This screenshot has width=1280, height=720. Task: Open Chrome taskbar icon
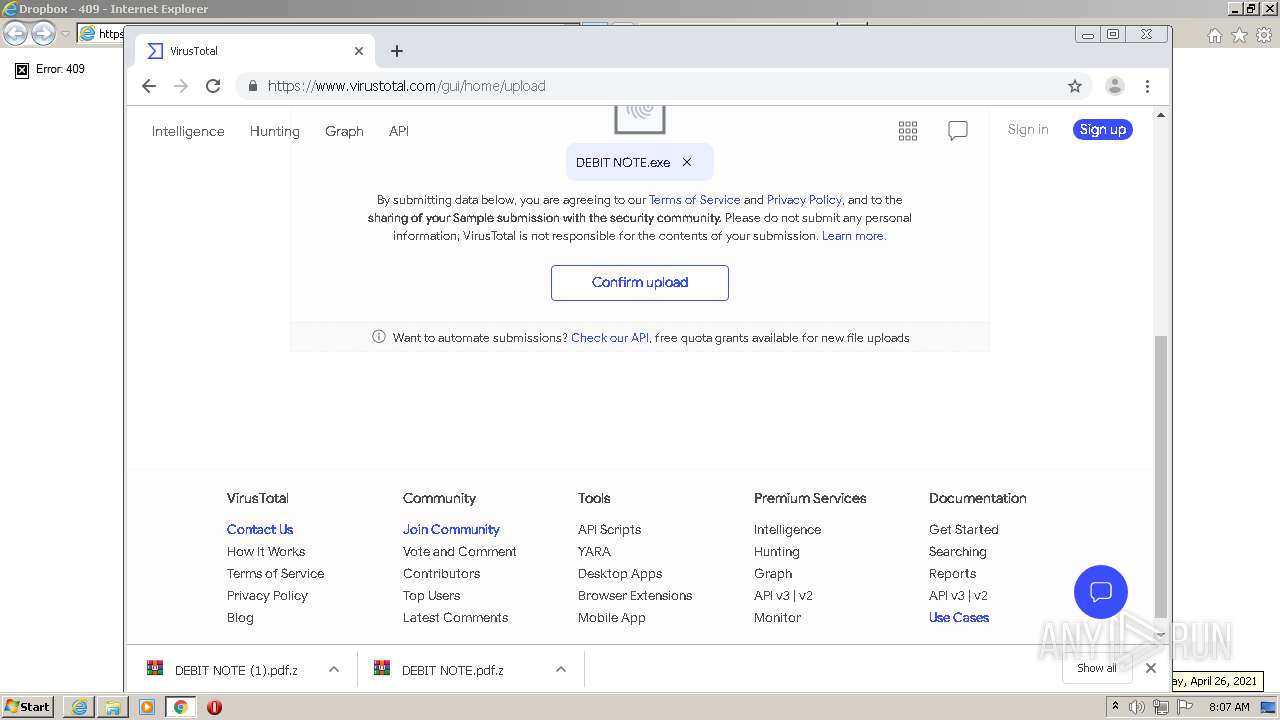click(181, 707)
